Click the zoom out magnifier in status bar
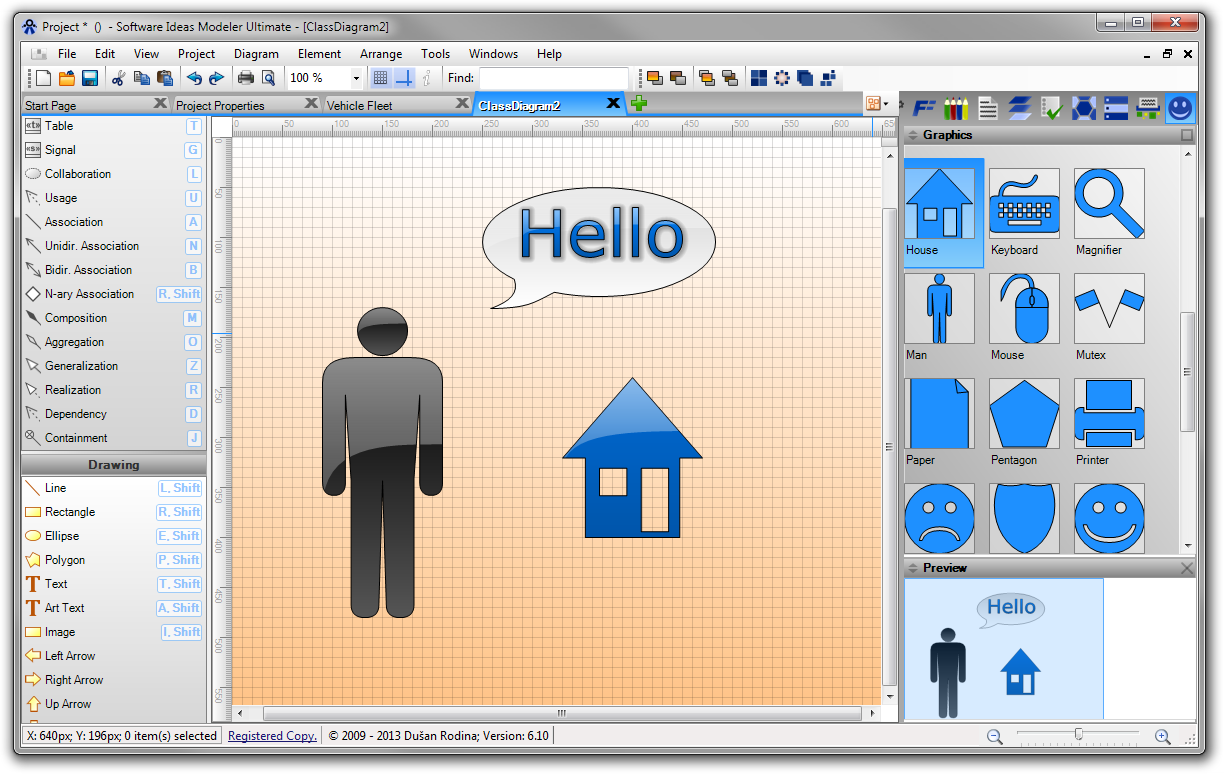The height and width of the screenshot is (774, 1224). click(x=994, y=737)
